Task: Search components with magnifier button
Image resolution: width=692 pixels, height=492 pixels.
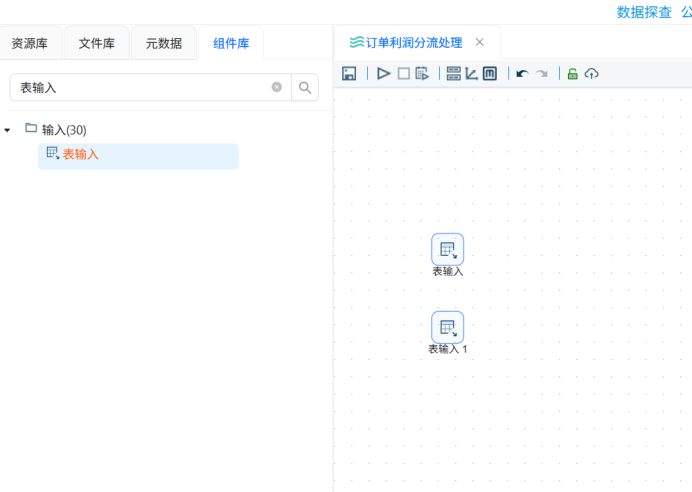Action: pyautogui.click(x=305, y=87)
